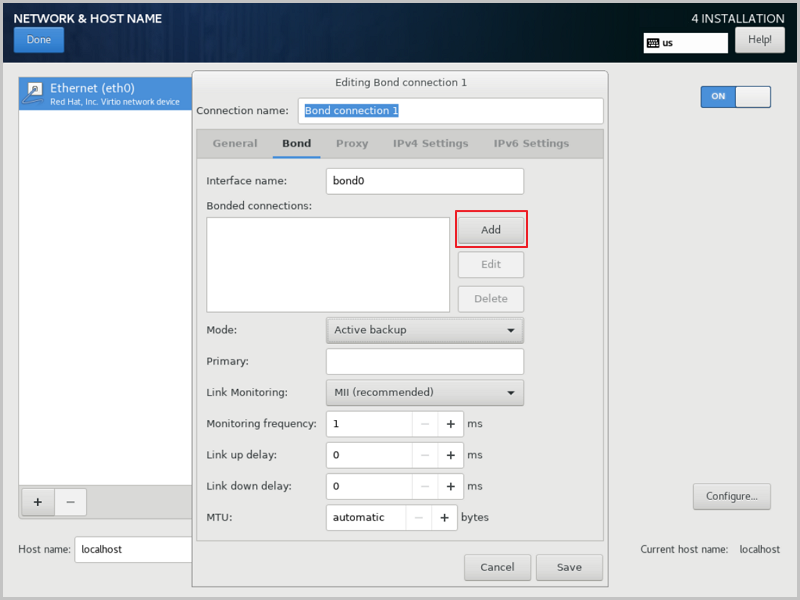
Task: Click Add to add bonded connection
Action: click(491, 230)
